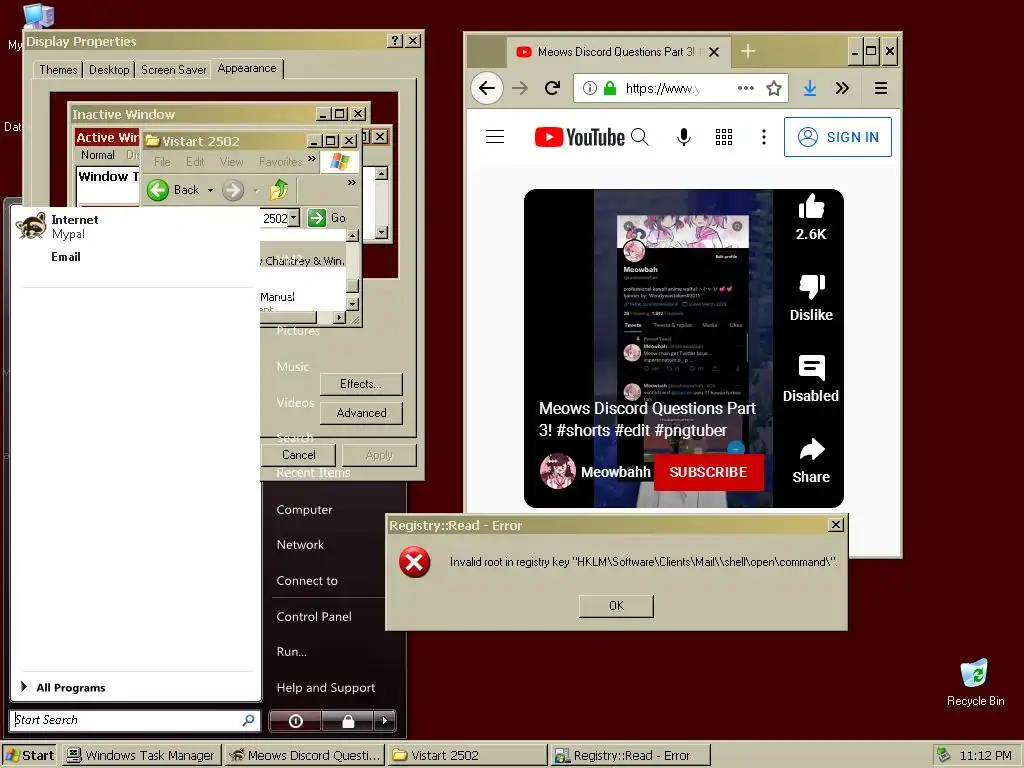Image resolution: width=1024 pixels, height=768 pixels.
Task: Click the Disabled comments icon
Action: pyautogui.click(x=812, y=368)
